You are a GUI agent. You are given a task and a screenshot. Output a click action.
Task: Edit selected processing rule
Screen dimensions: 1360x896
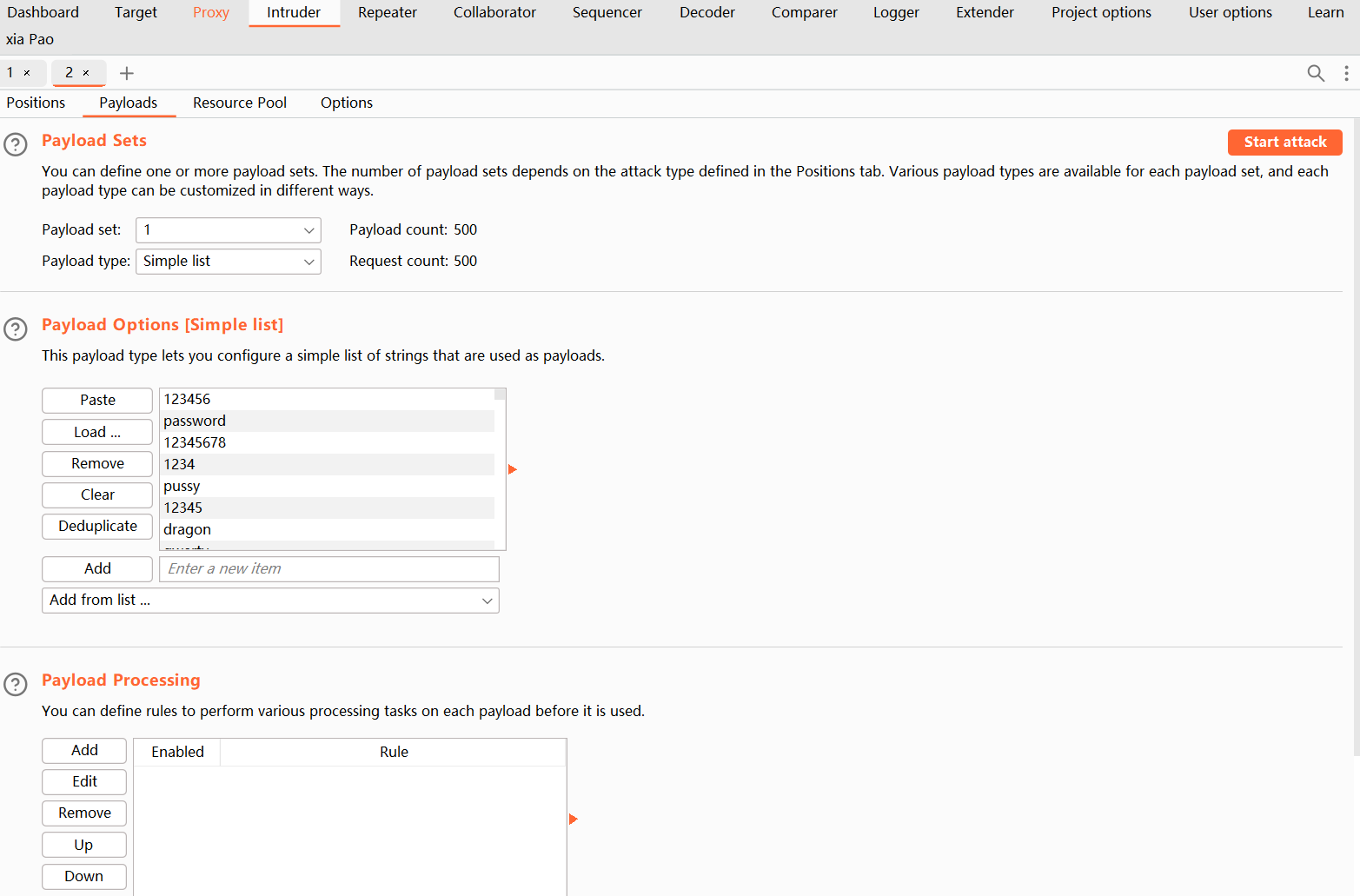[x=84, y=781]
